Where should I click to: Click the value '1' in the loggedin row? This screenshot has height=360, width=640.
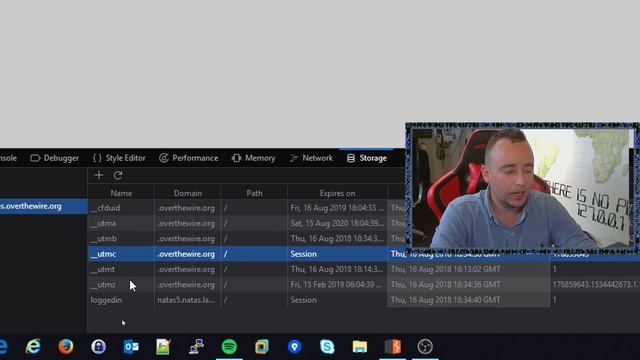click(x=554, y=300)
